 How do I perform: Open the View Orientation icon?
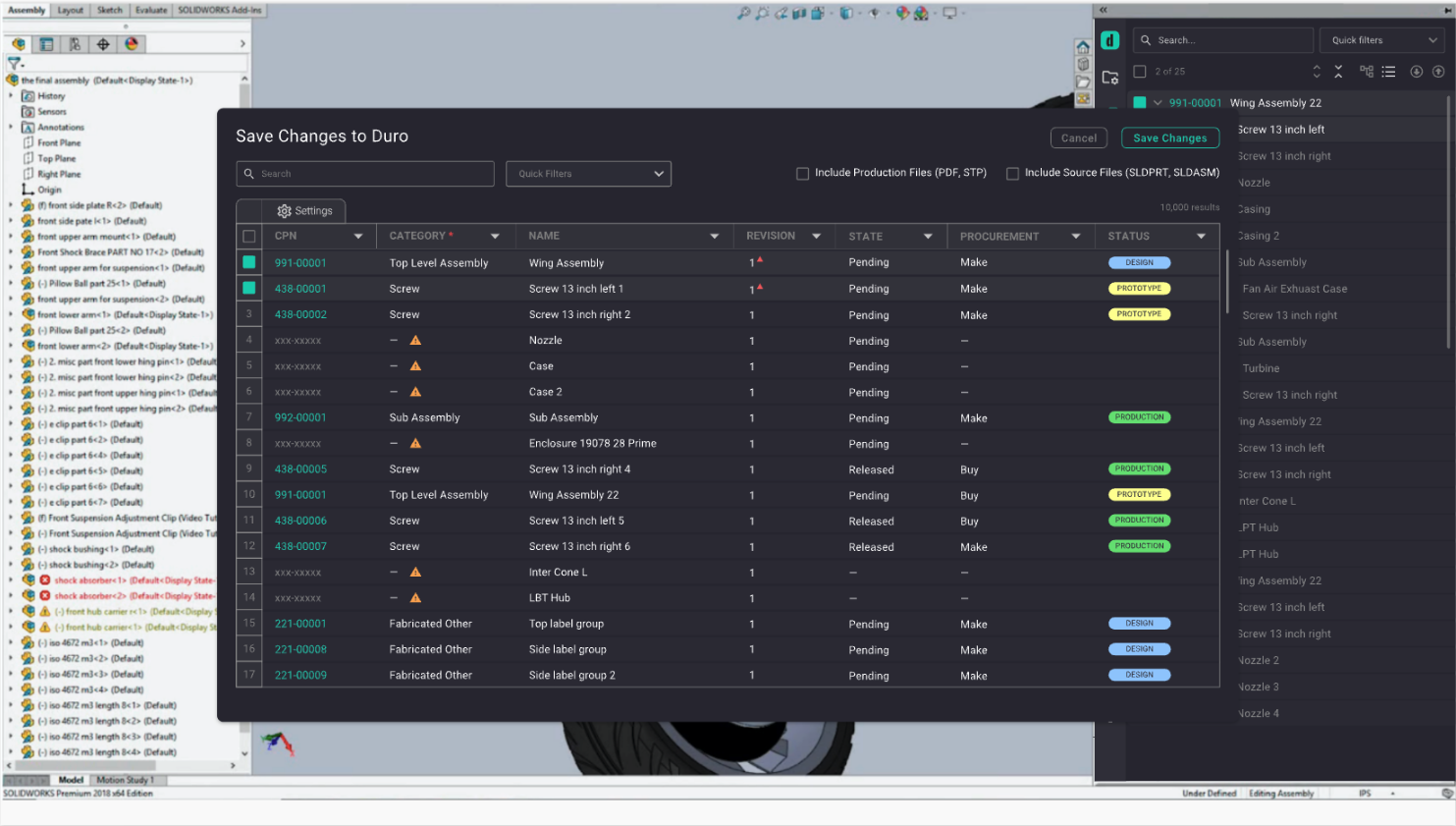pyautogui.click(x=818, y=13)
